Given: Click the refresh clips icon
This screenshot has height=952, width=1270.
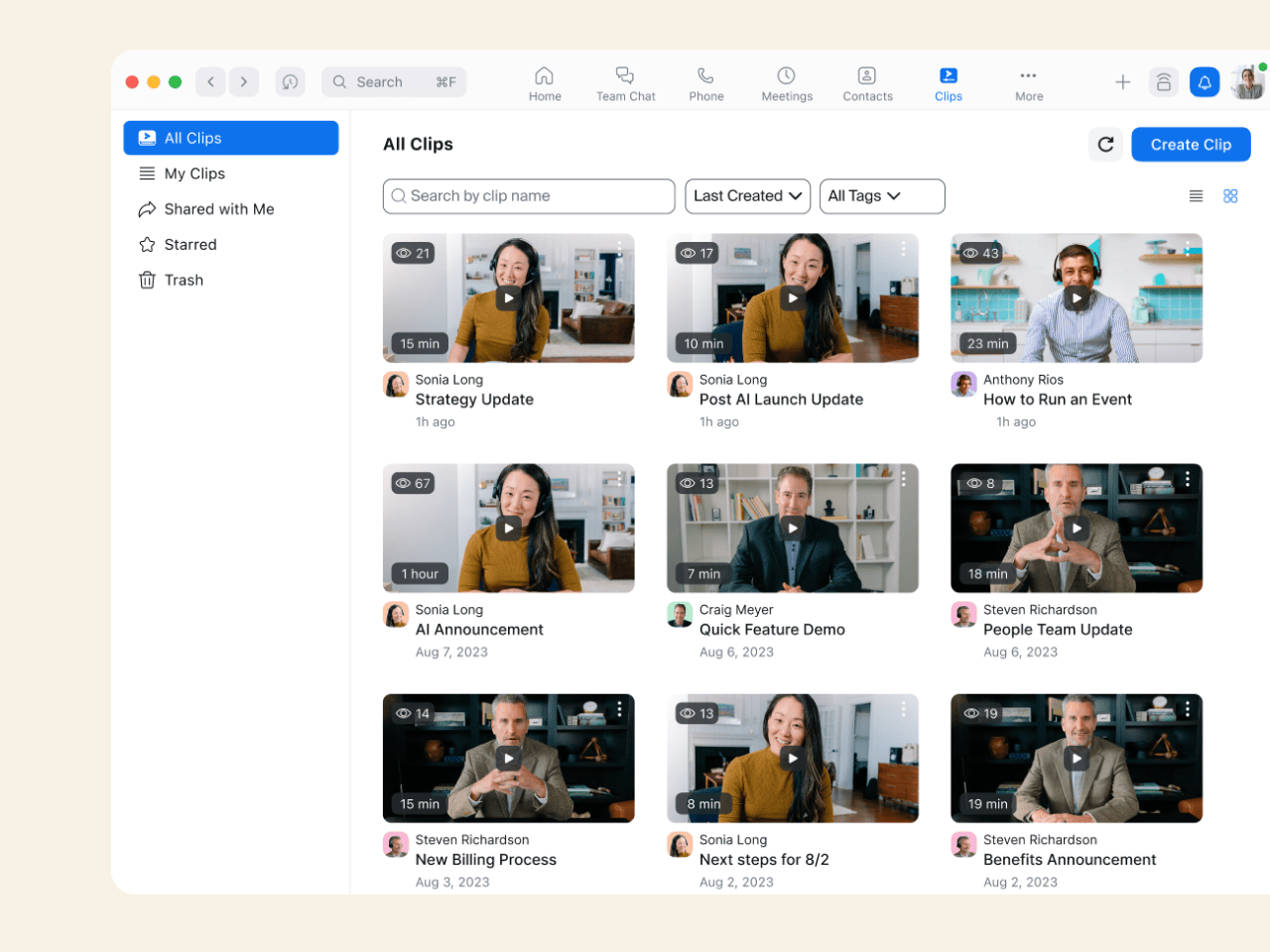Looking at the screenshot, I should tap(1105, 145).
